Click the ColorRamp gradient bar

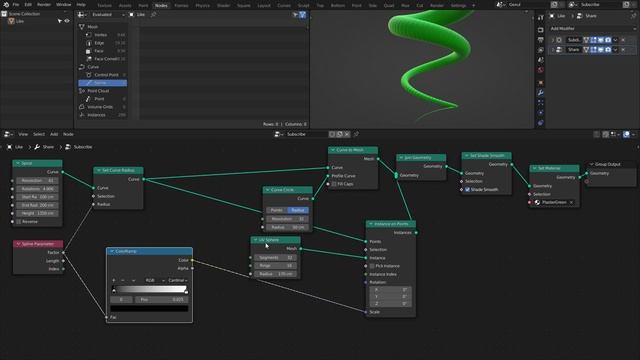tap(150, 289)
